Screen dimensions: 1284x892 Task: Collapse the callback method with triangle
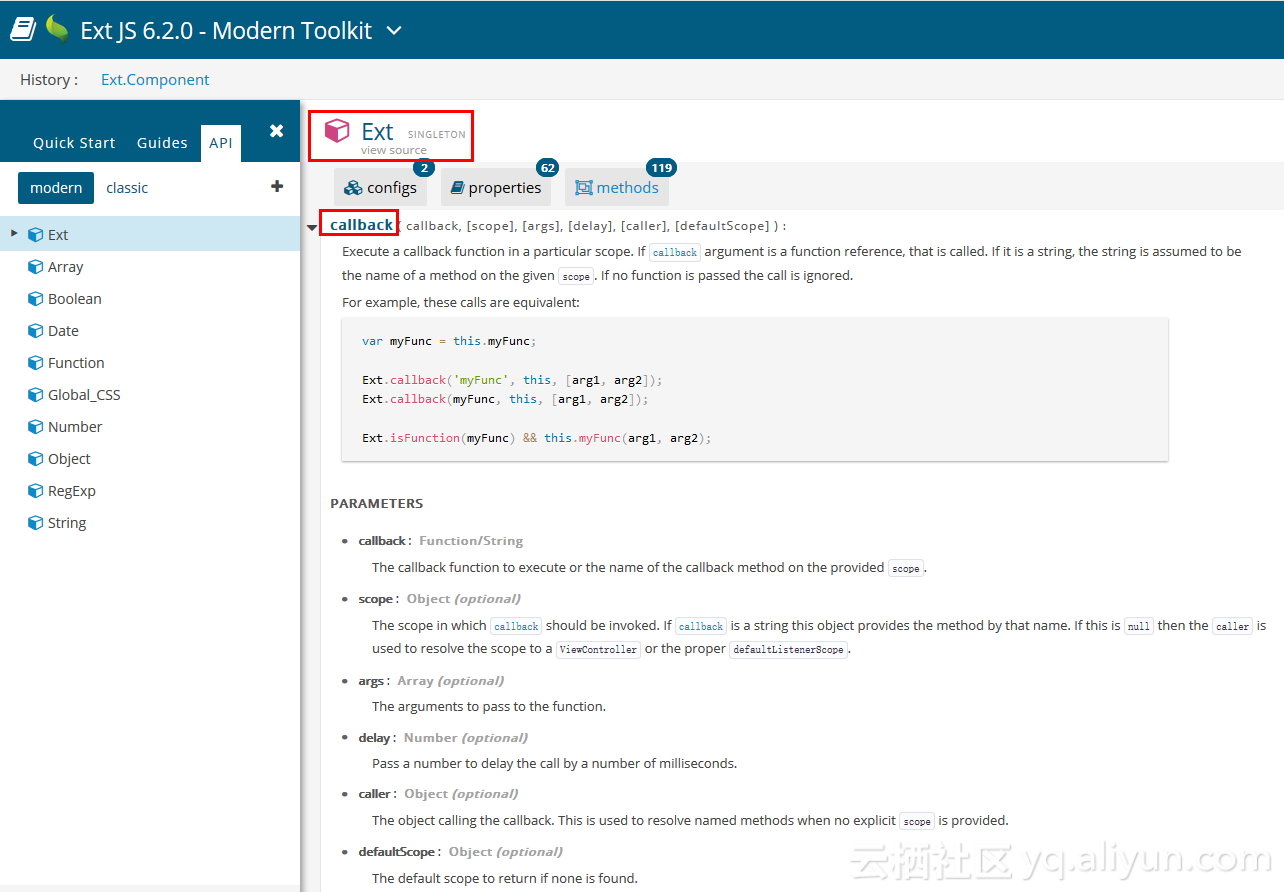pos(312,228)
